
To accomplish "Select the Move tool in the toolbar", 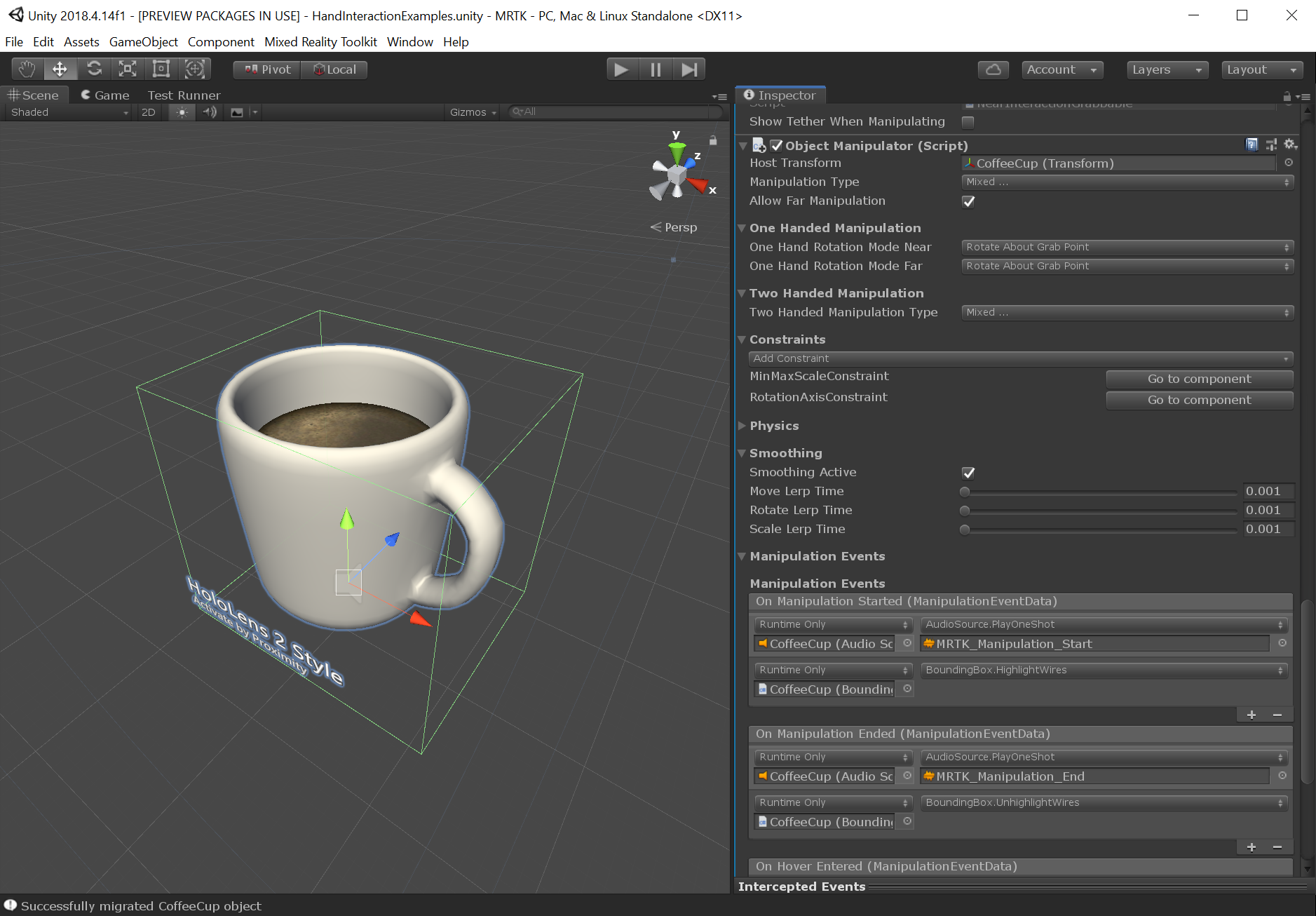I will tap(60, 69).
